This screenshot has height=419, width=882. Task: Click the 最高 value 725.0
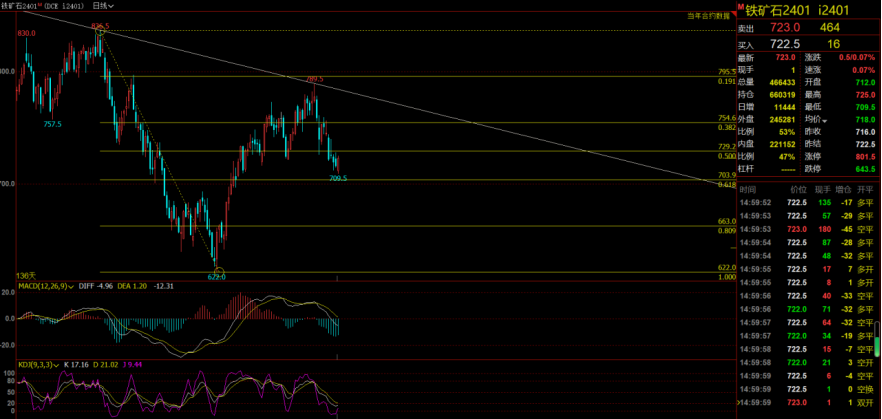tap(866, 94)
